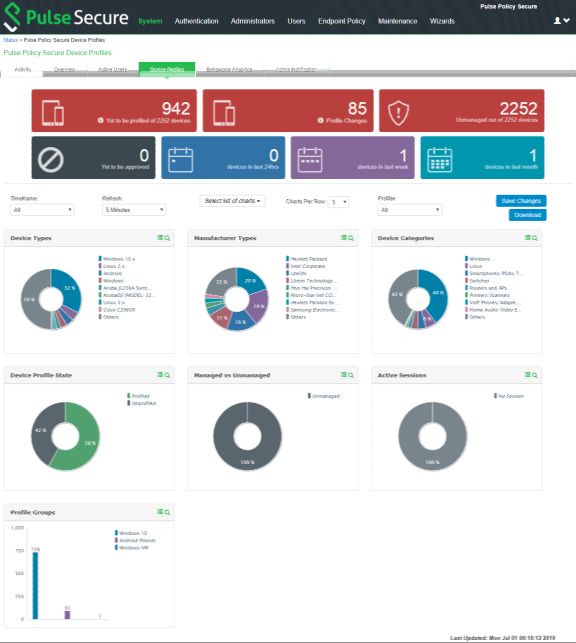Click Device Categories chart list-view icon
Screen dimensions: 576x643
point(528,238)
